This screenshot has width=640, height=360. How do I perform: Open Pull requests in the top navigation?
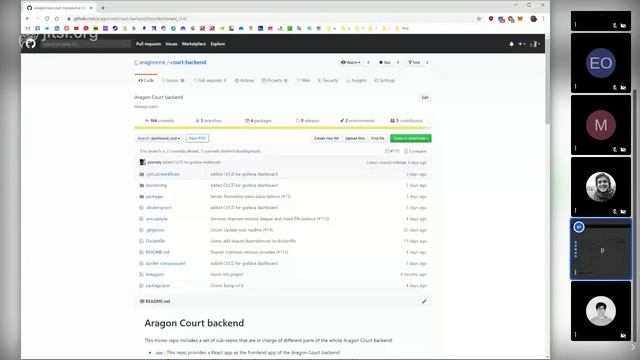point(148,44)
